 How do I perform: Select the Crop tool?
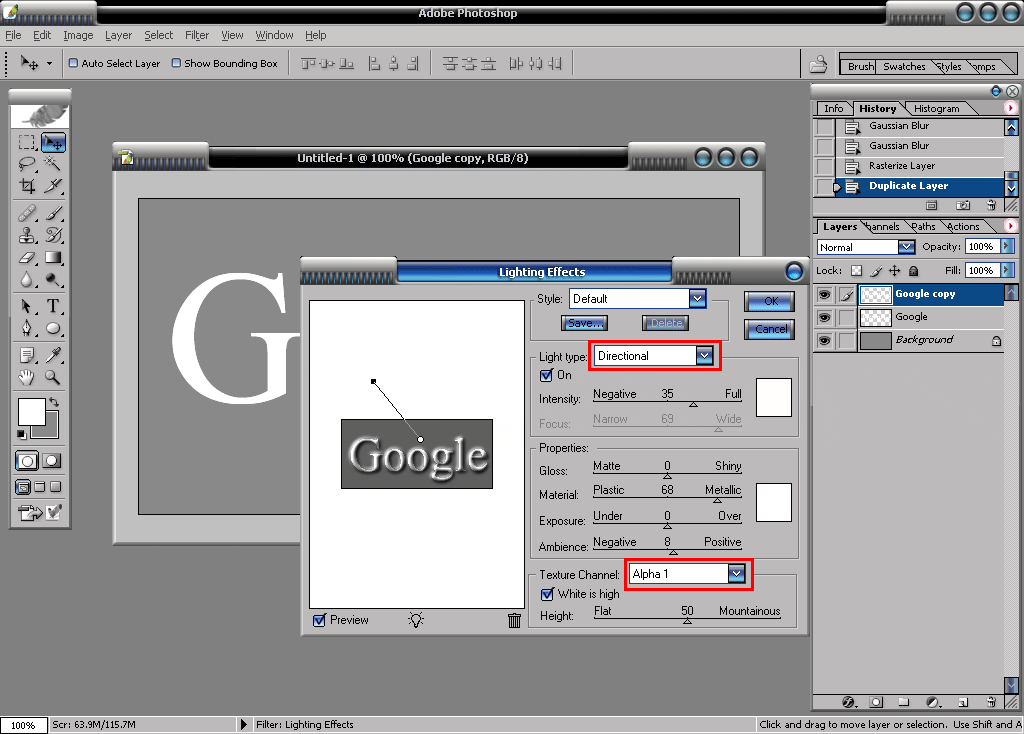[27, 186]
